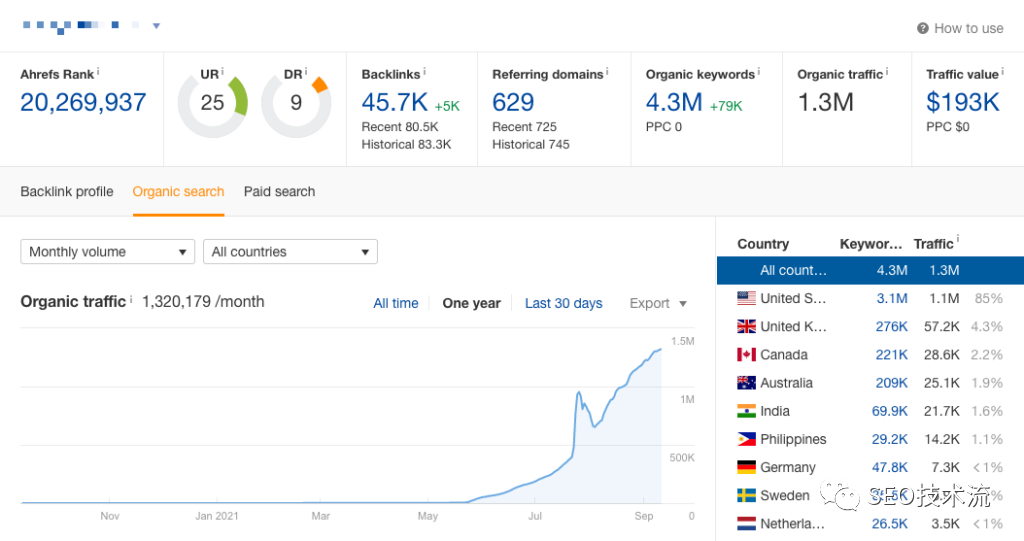The image size is (1024, 541).
Task: Click the Philippines flag icon
Action: tap(746, 439)
